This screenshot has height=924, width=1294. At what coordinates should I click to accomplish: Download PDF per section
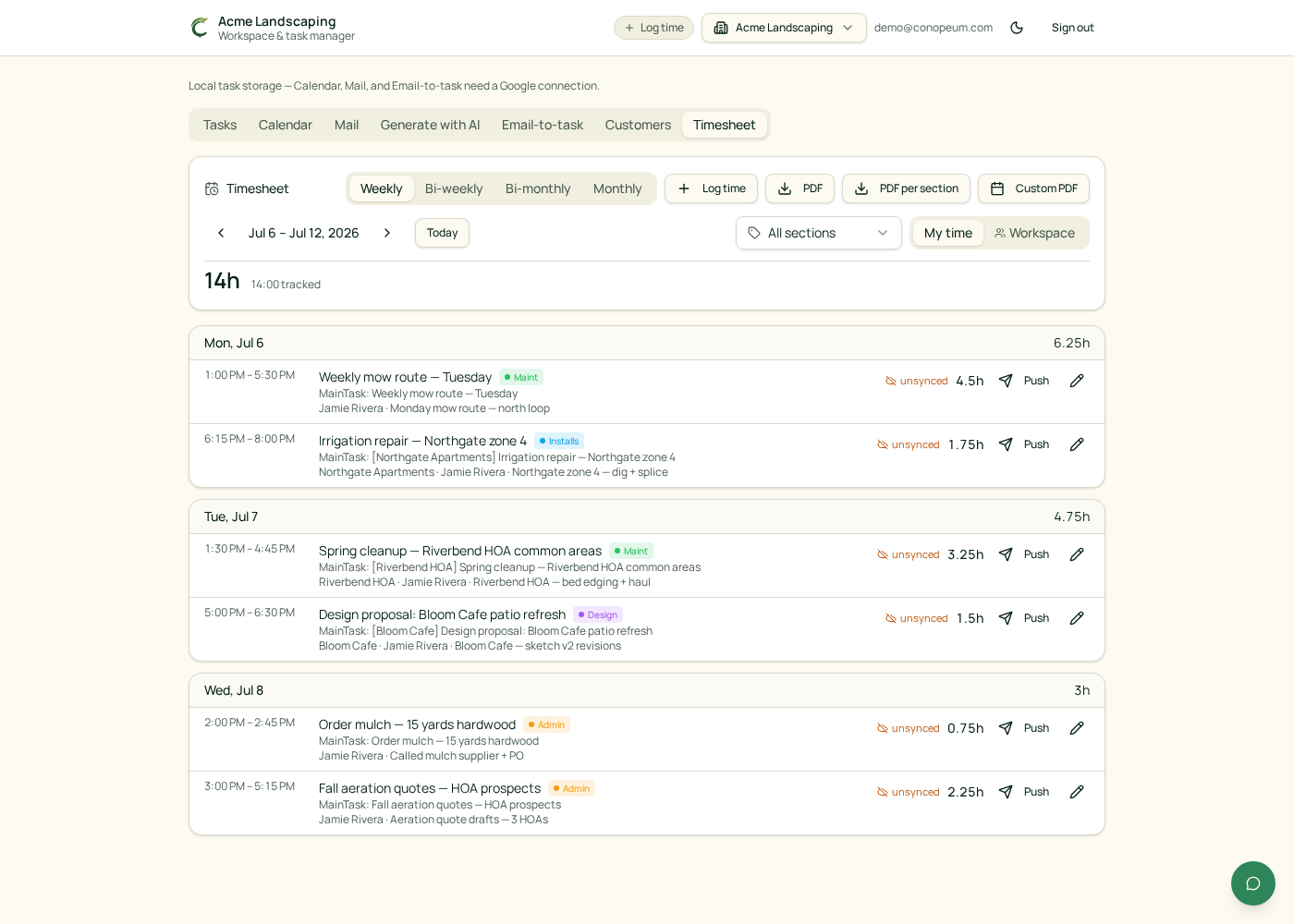pos(906,188)
